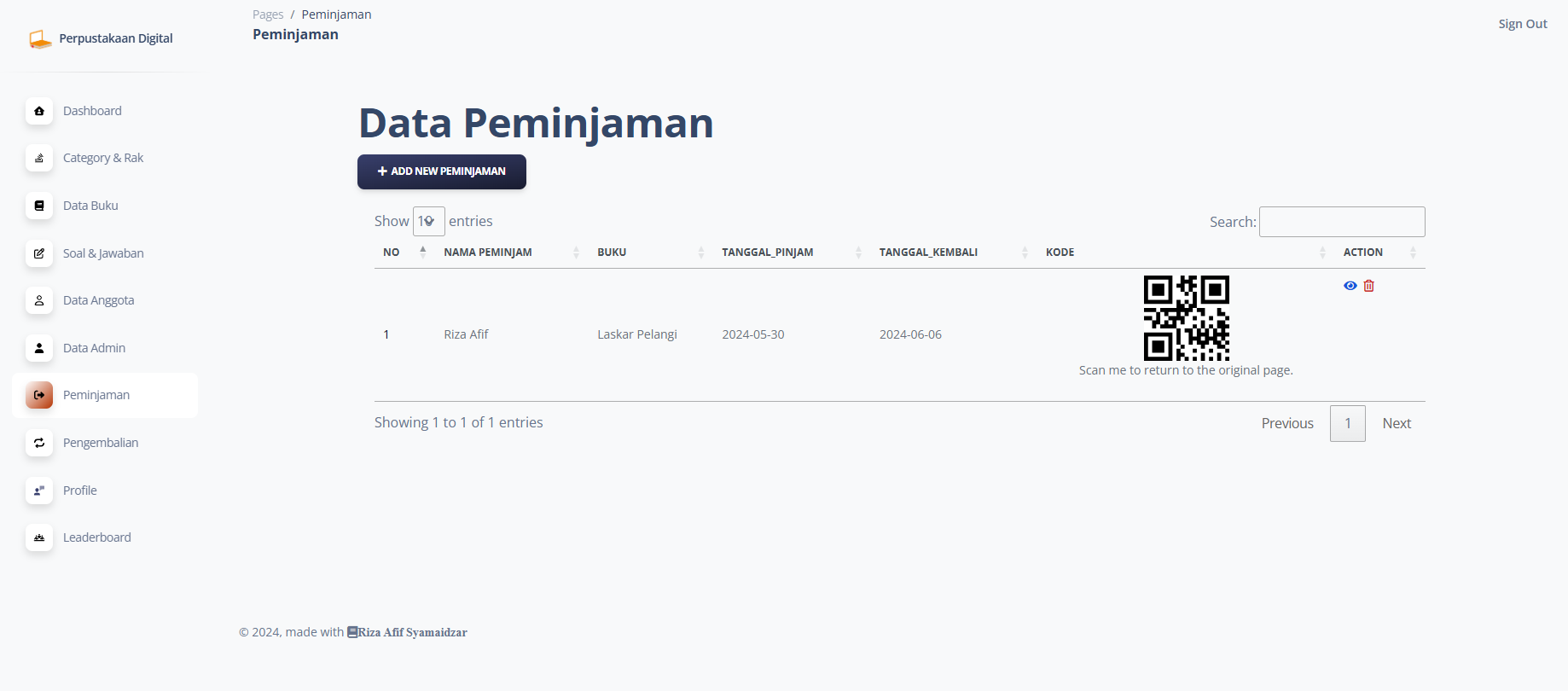The width and height of the screenshot is (1568, 691).
Task: Sort table by TANGGAL_PINJAM column
Action: tap(792, 253)
